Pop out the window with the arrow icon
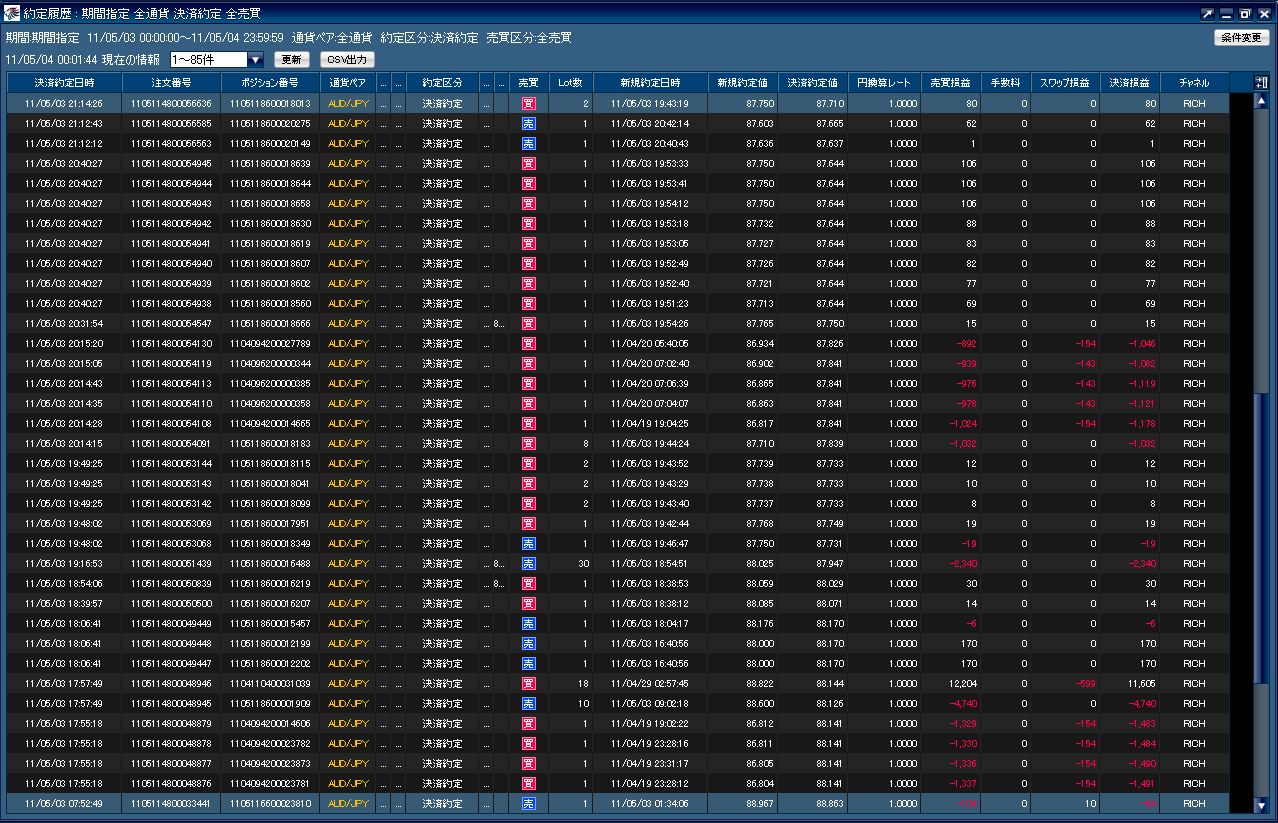The width and height of the screenshot is (1278, 823). (x=1208, y=14)
